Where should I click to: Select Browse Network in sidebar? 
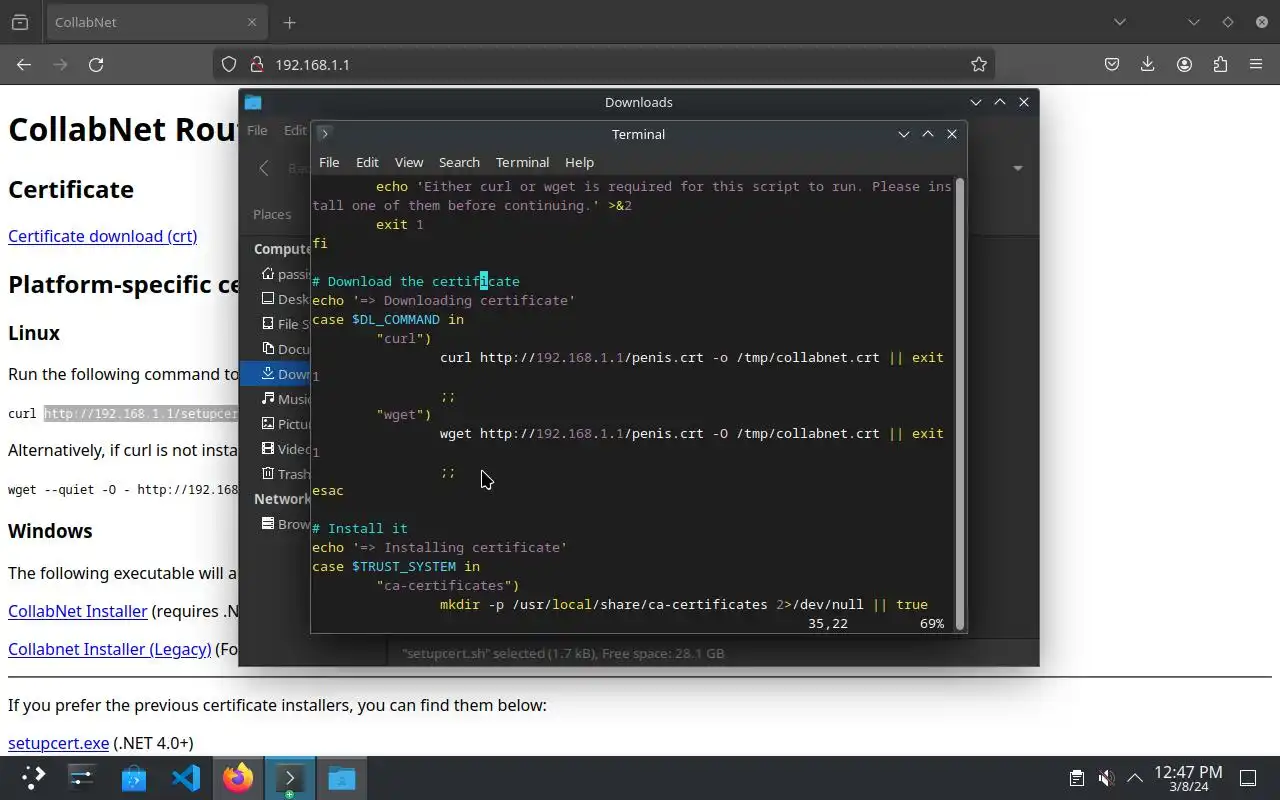[284, 524]
